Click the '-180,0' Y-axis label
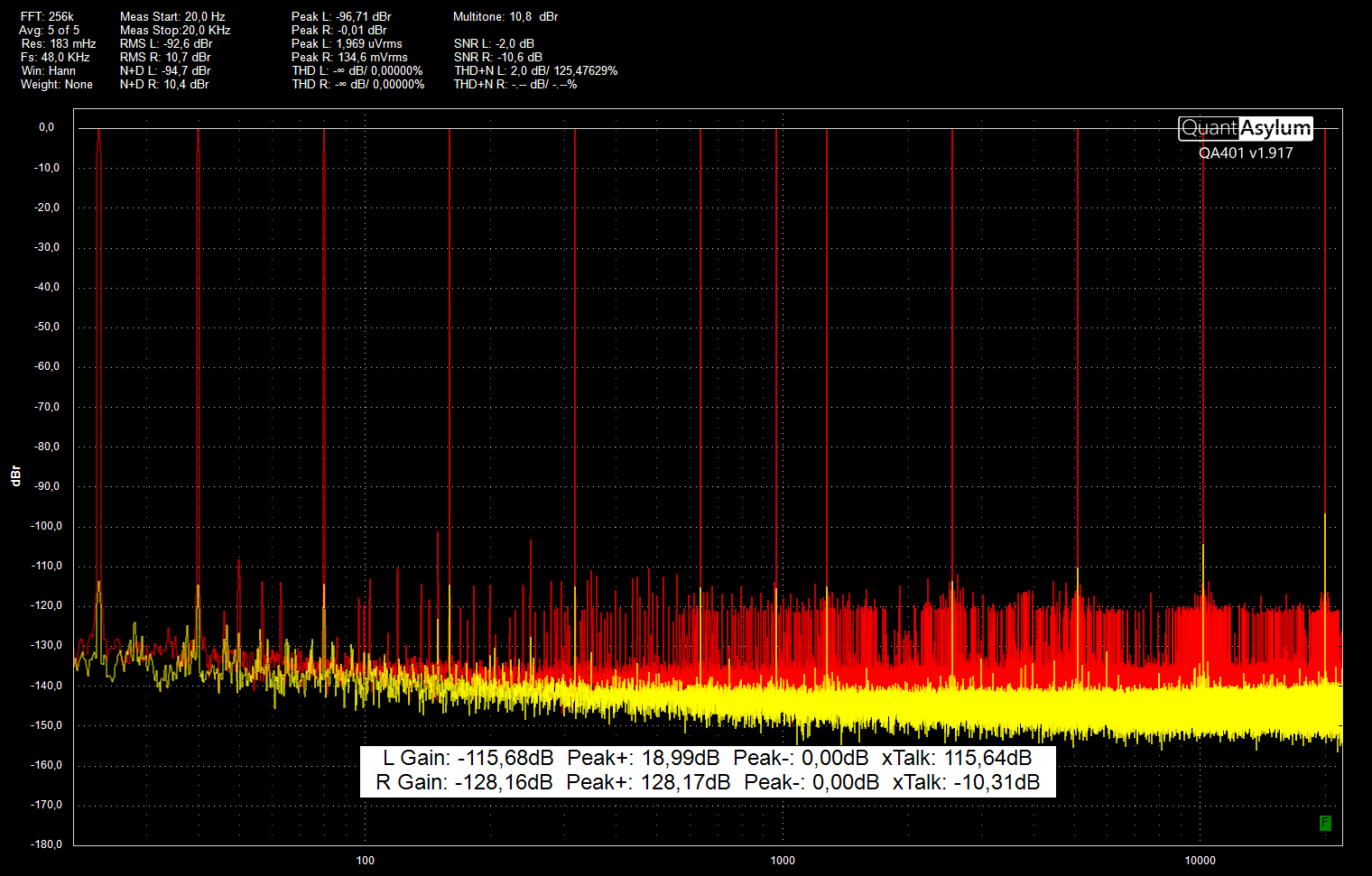 [47, 844]
